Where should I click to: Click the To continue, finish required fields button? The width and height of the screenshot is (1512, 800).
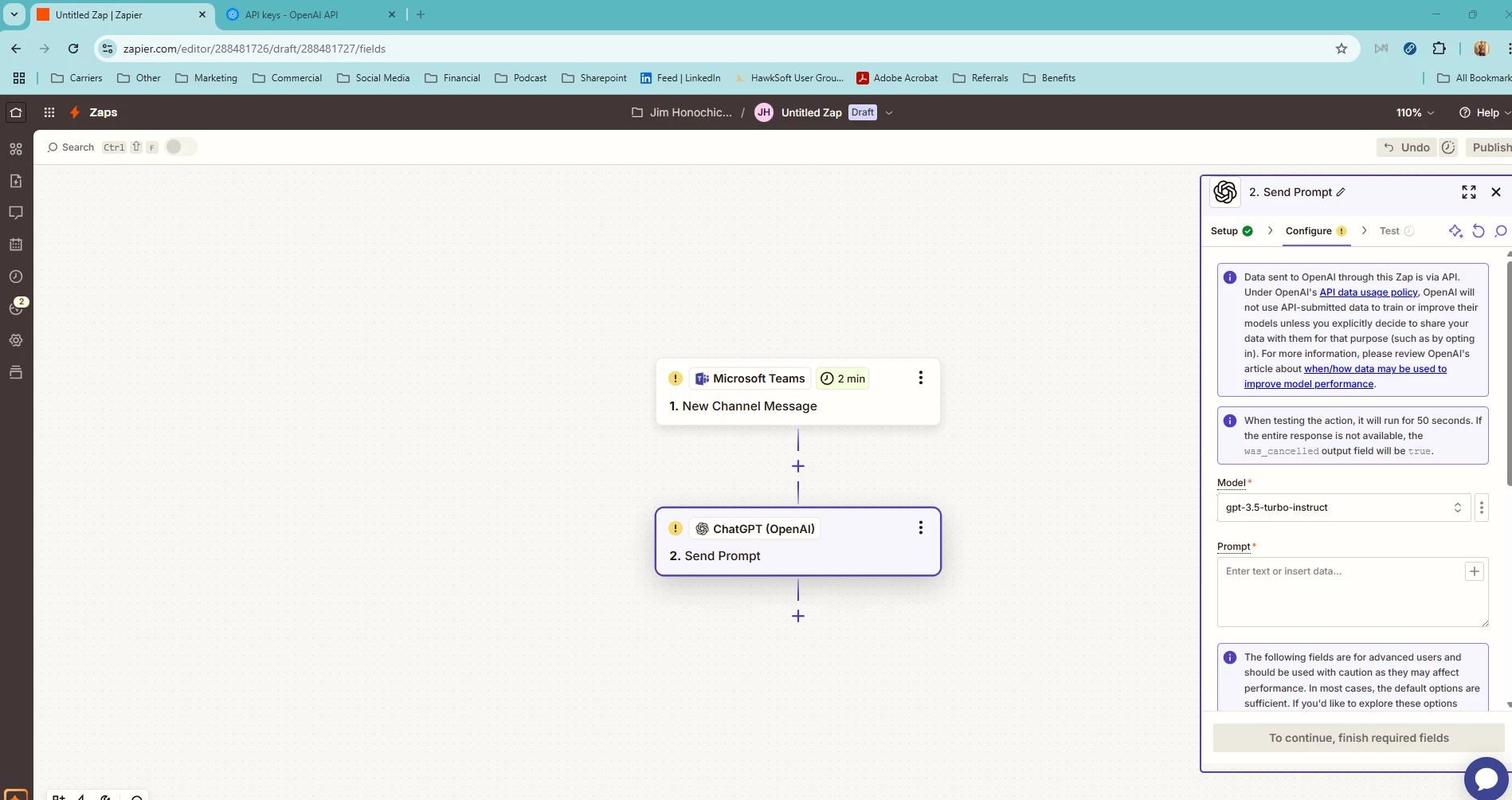coord(1359,738)
